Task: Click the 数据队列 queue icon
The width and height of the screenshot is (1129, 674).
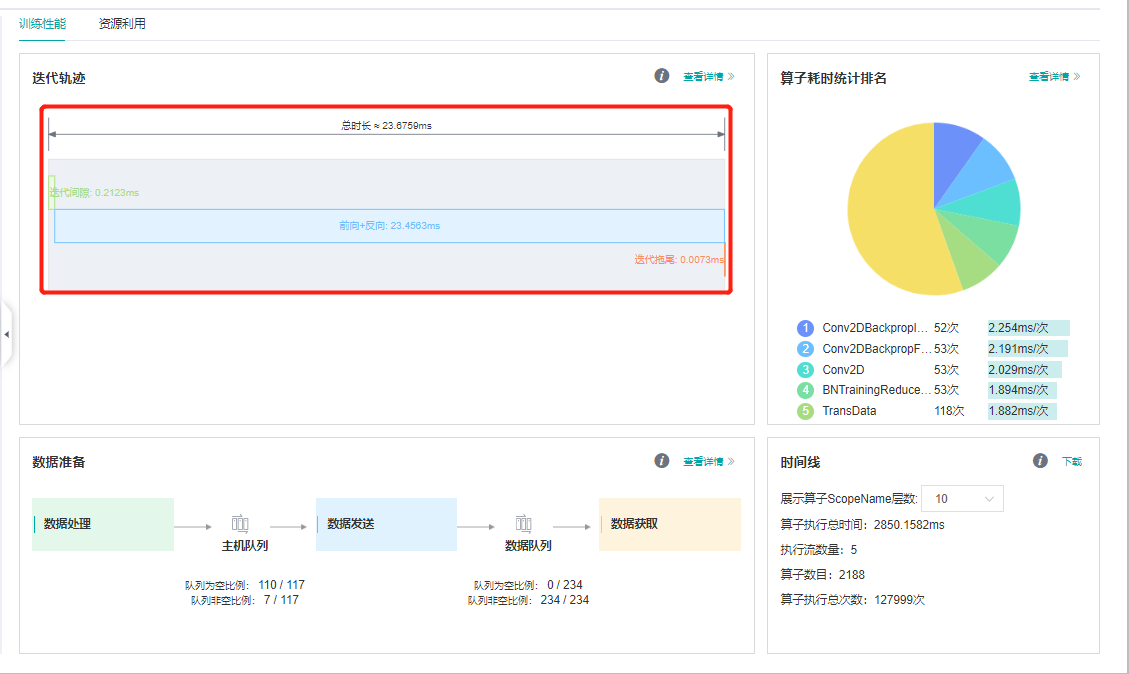Action: point(523,523)
